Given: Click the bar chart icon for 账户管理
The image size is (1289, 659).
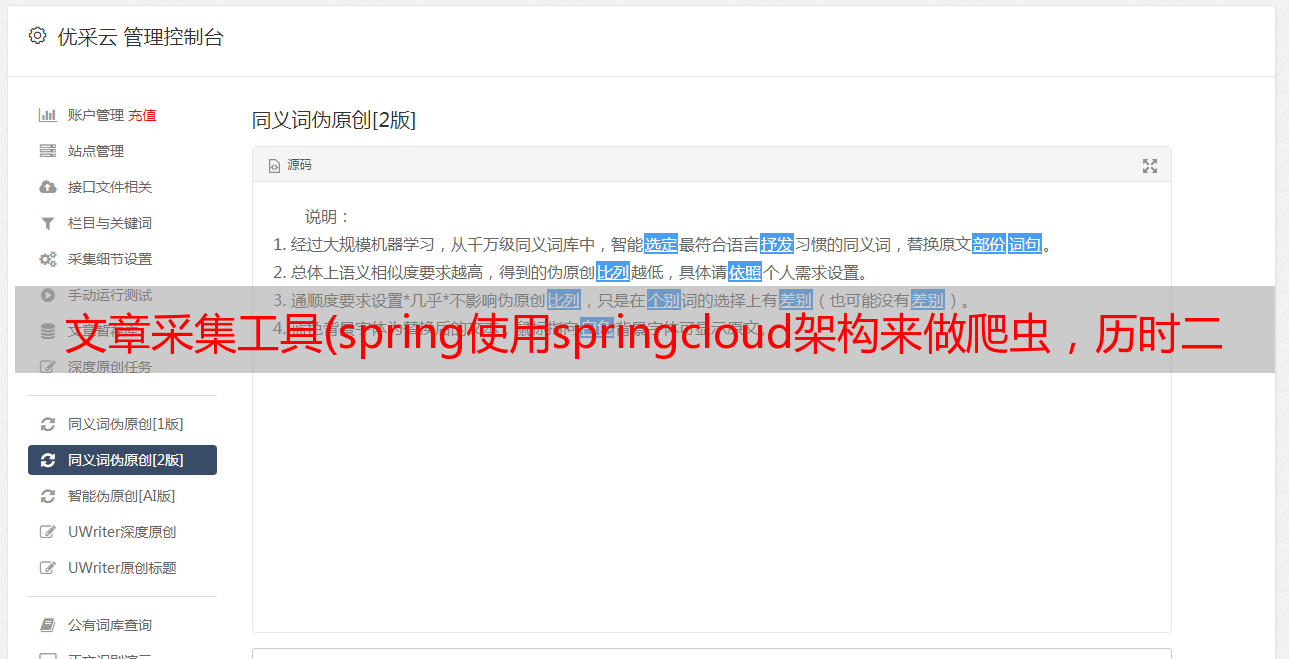Looking at the screenshot, I should [47, 115].
